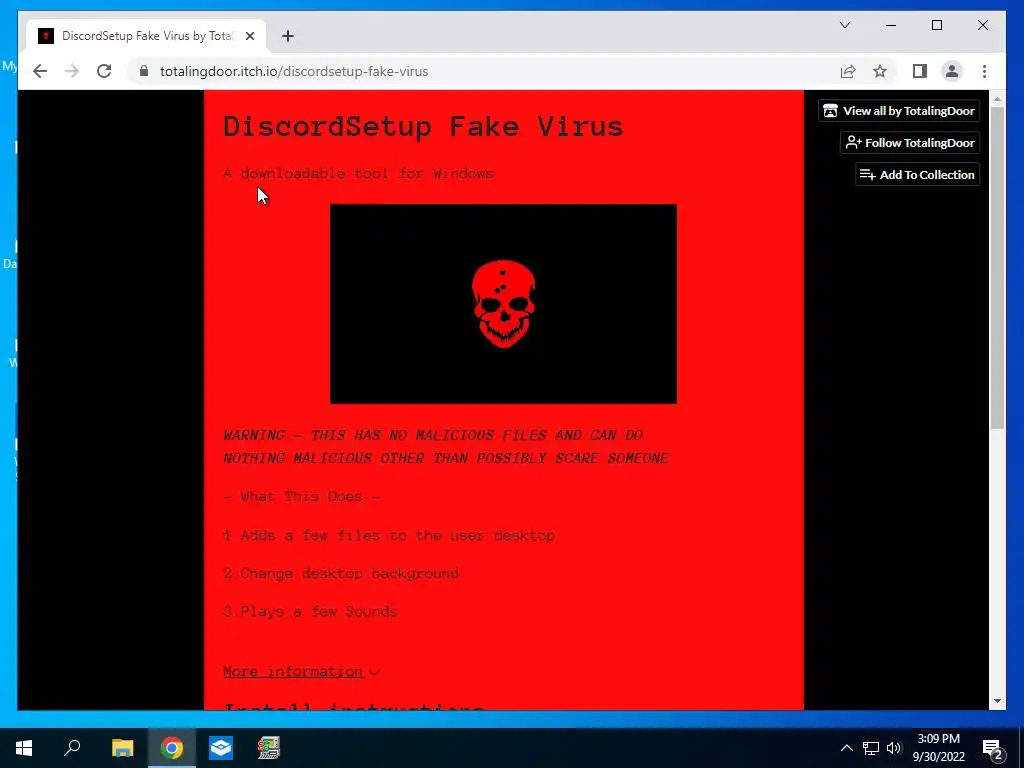
Task: Reload the current page
Action: point(104,71)
